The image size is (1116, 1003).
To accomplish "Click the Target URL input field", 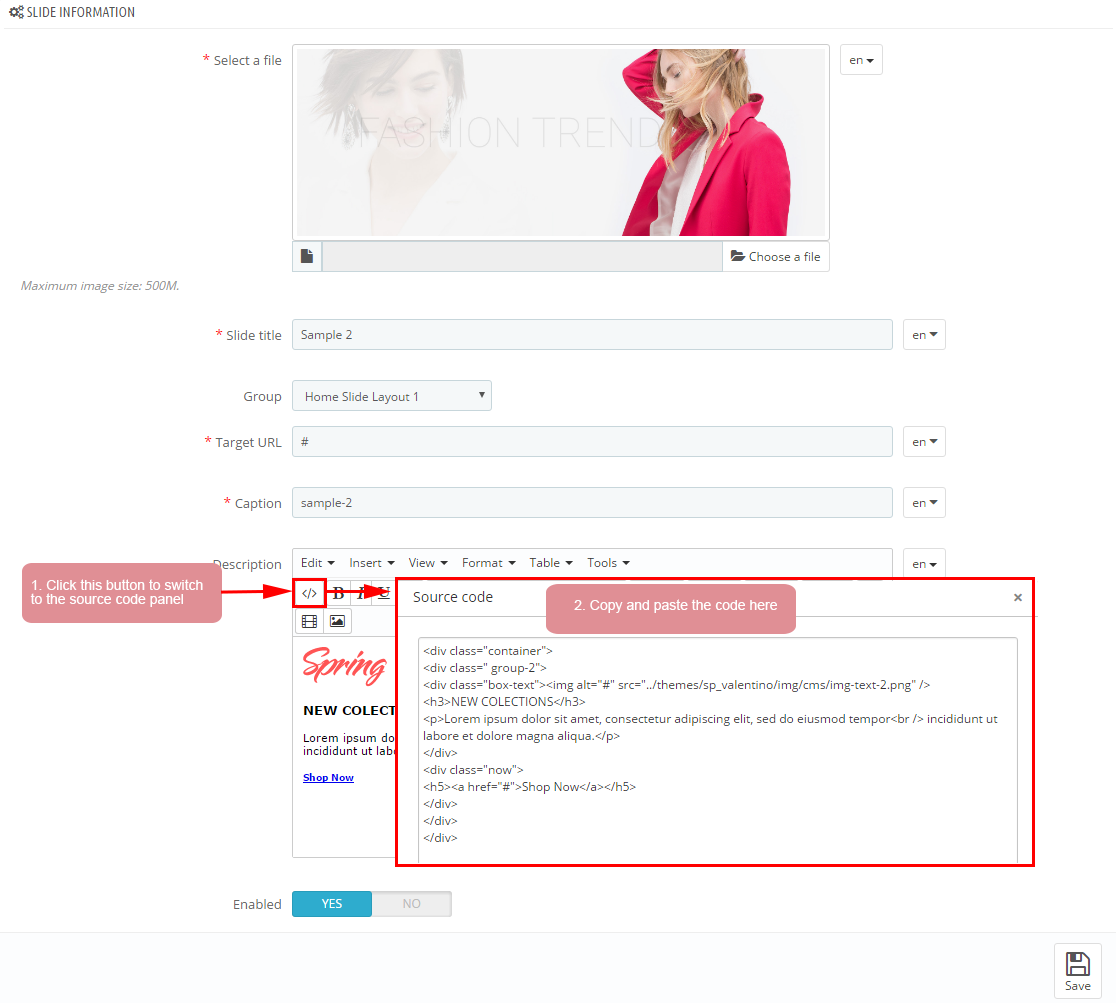I will [592, 441].
